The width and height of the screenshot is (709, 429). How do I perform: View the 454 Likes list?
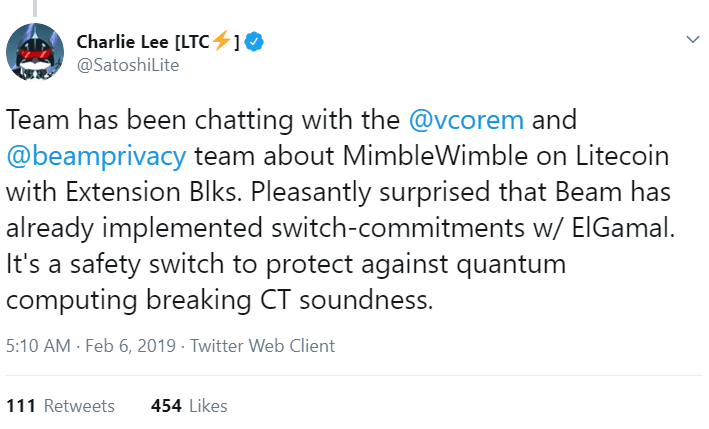(x=189, y=406)
